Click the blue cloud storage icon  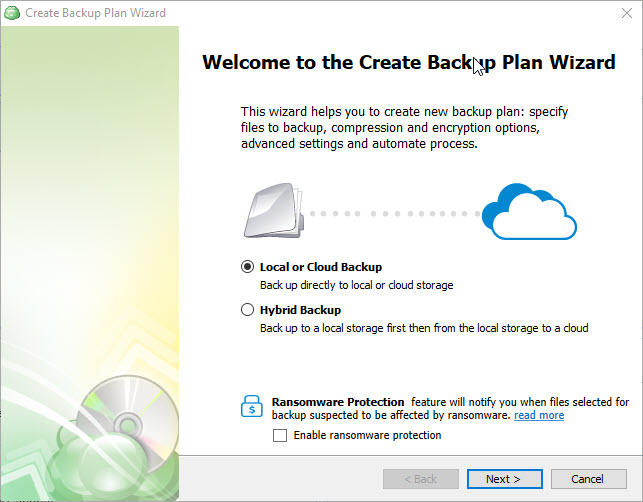(x=529, y=212)
